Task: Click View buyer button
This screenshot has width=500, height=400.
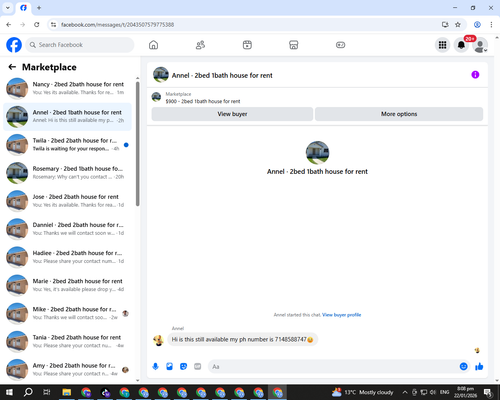Action: (x=232, y=114)
